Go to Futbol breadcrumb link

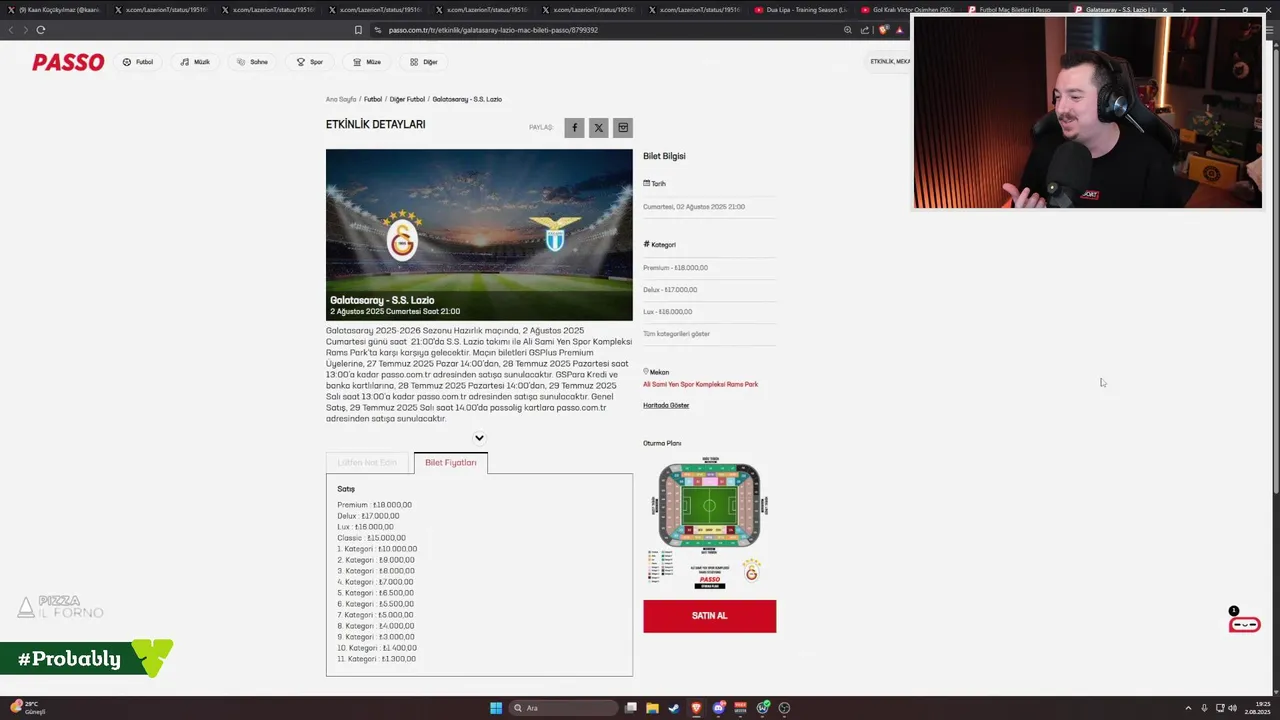373,99
